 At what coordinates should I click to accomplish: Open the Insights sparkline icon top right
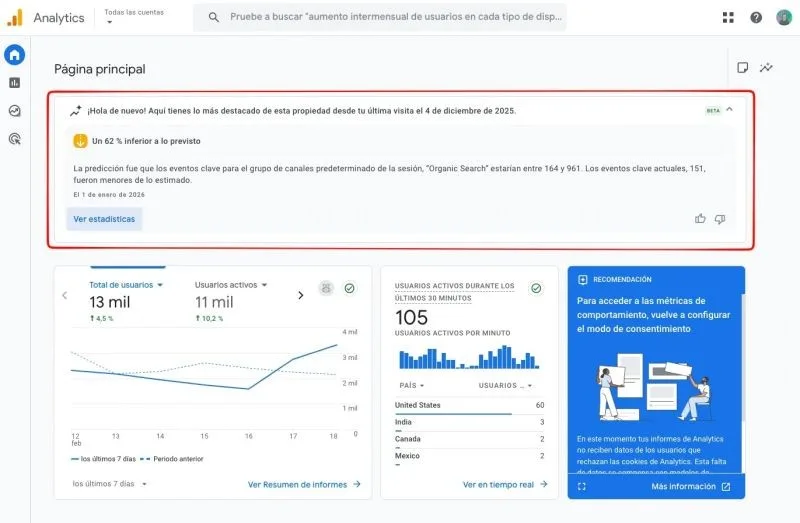(x=766, y=67)
